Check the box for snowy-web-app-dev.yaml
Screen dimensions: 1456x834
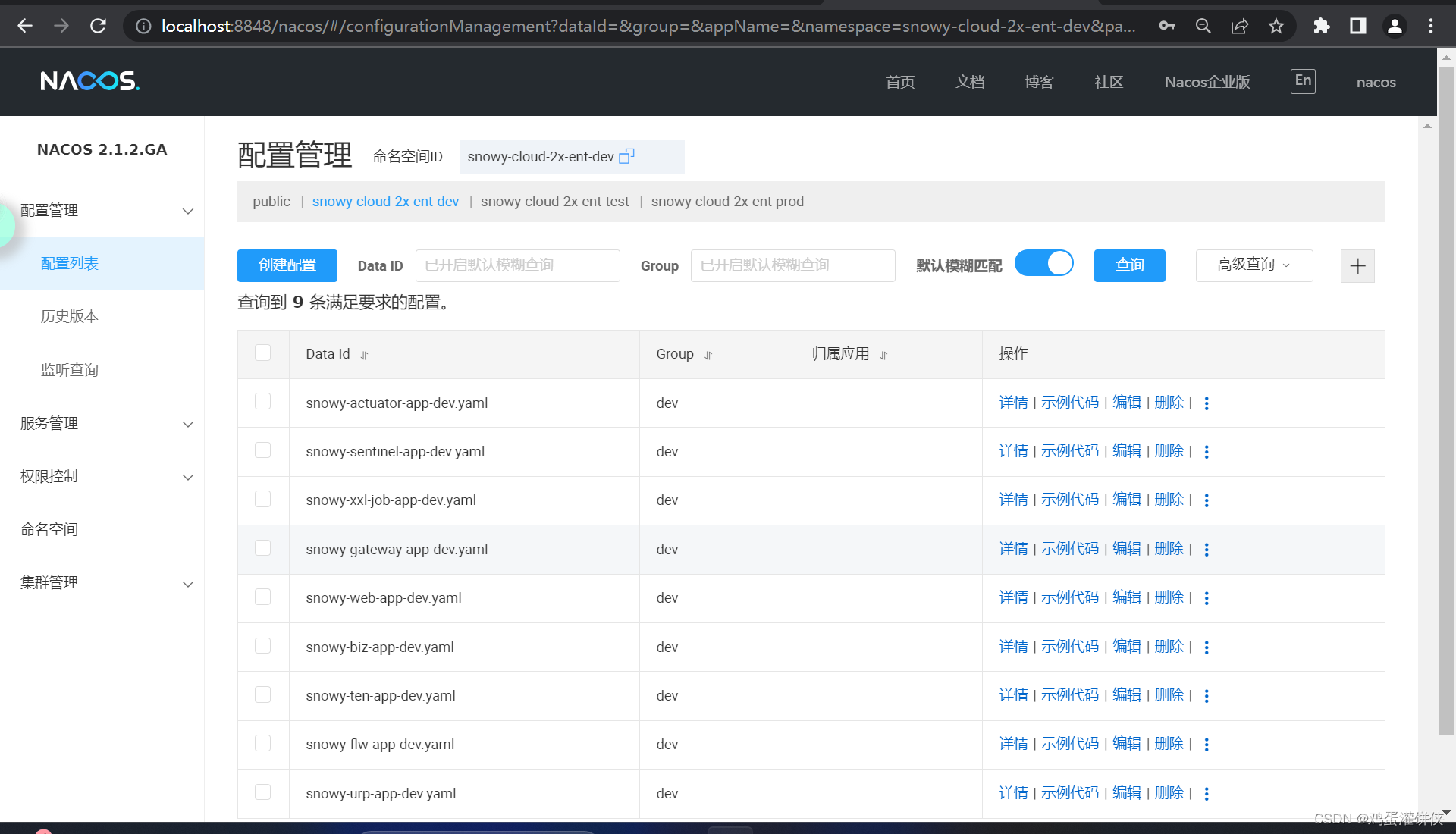pos(263,597)
